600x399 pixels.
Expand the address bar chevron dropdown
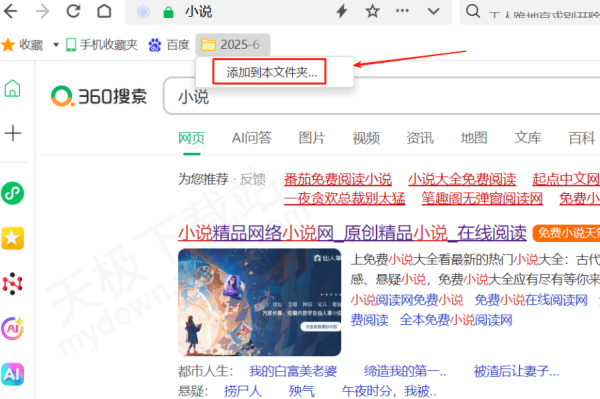pos(433,11)
